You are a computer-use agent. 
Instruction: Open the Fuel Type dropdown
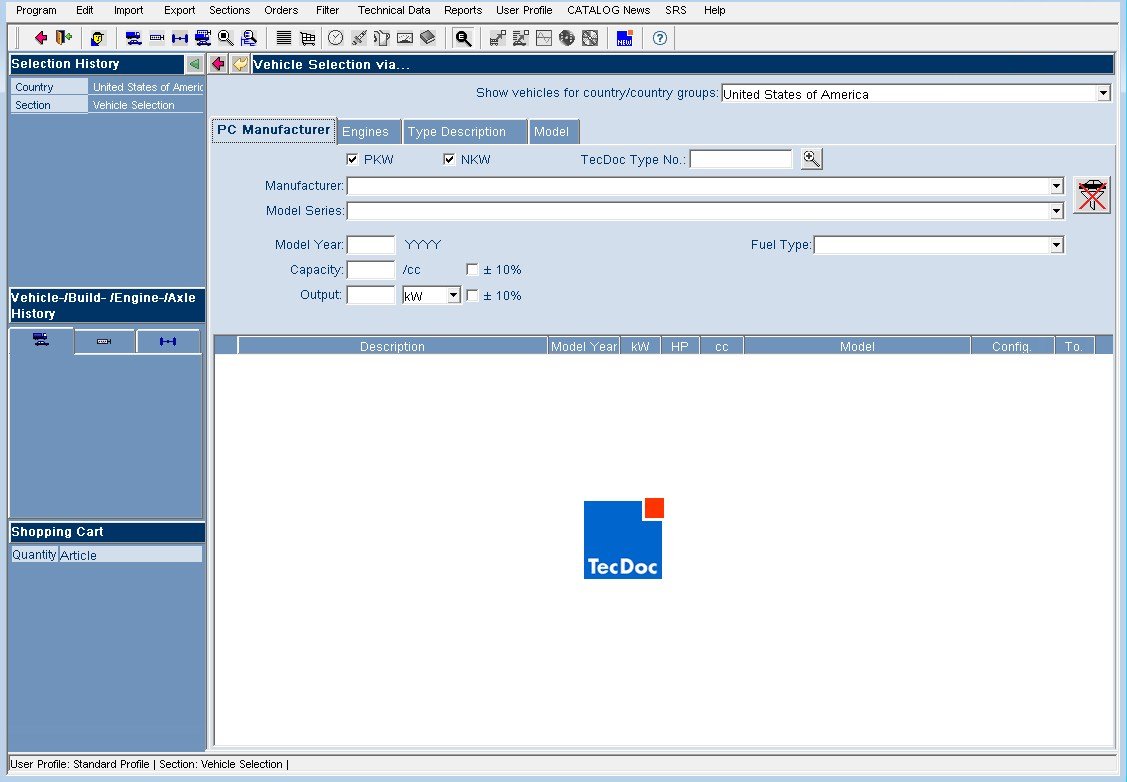(1056, 245)
